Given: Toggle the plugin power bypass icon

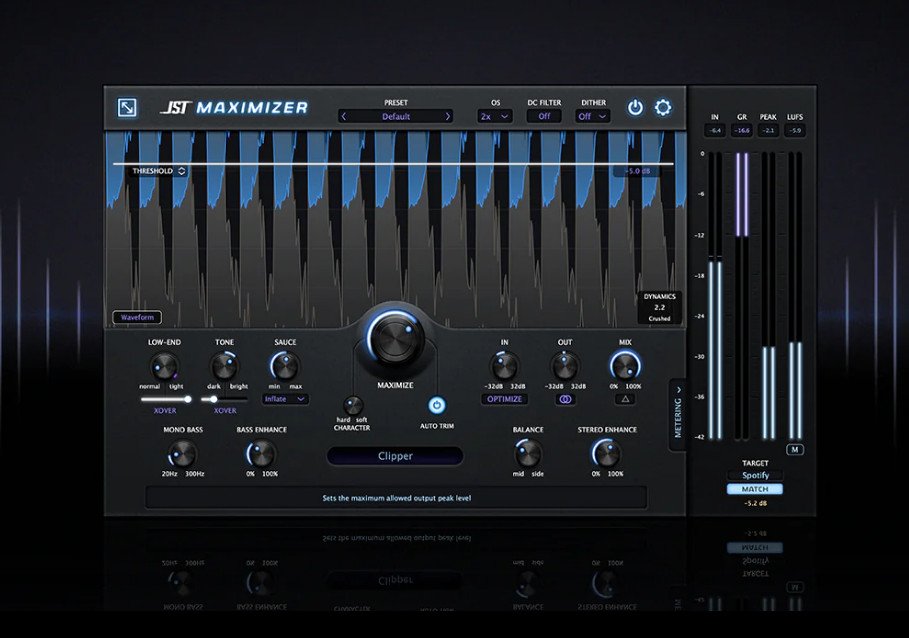Looking at the screenshot, I should (x=635, y=108).
